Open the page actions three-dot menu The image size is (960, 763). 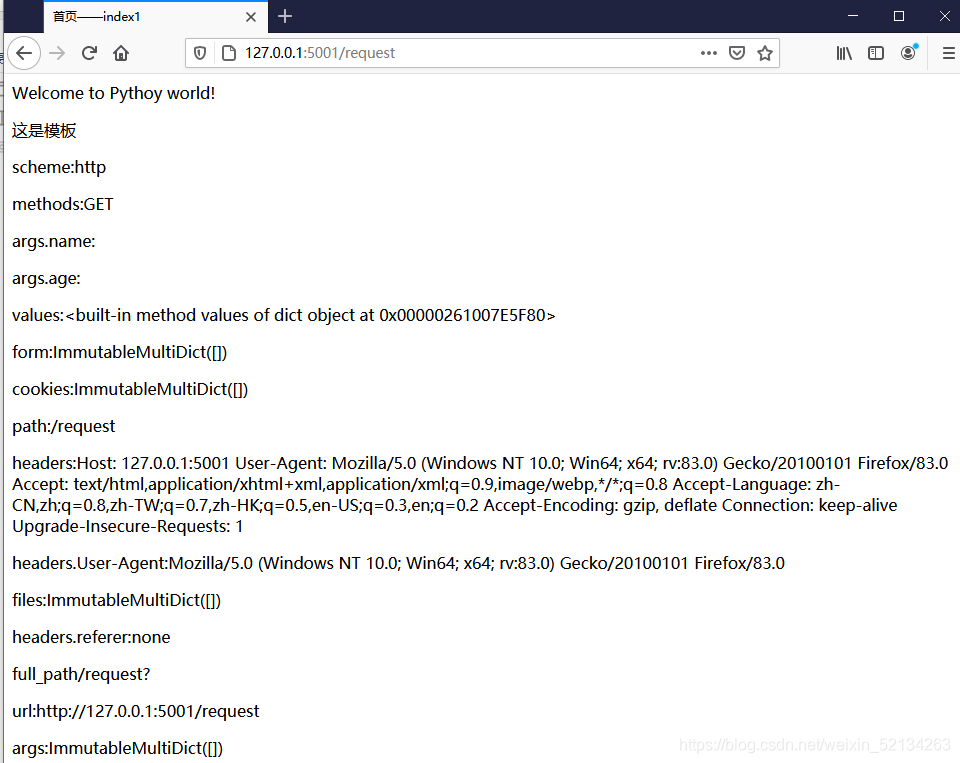(x=708, y=53)
